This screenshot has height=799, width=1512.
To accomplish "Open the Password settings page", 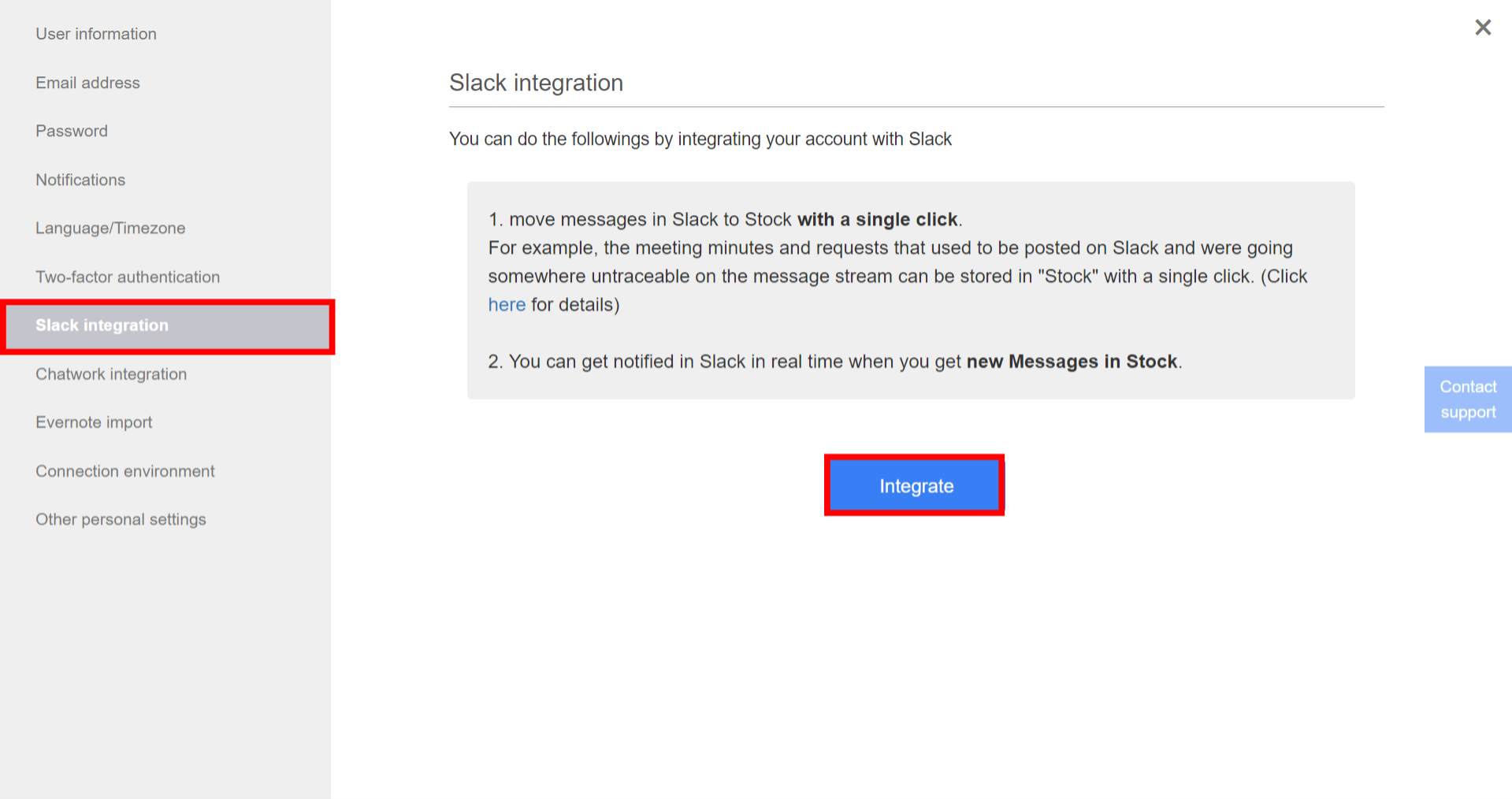I will click(71, 131).
